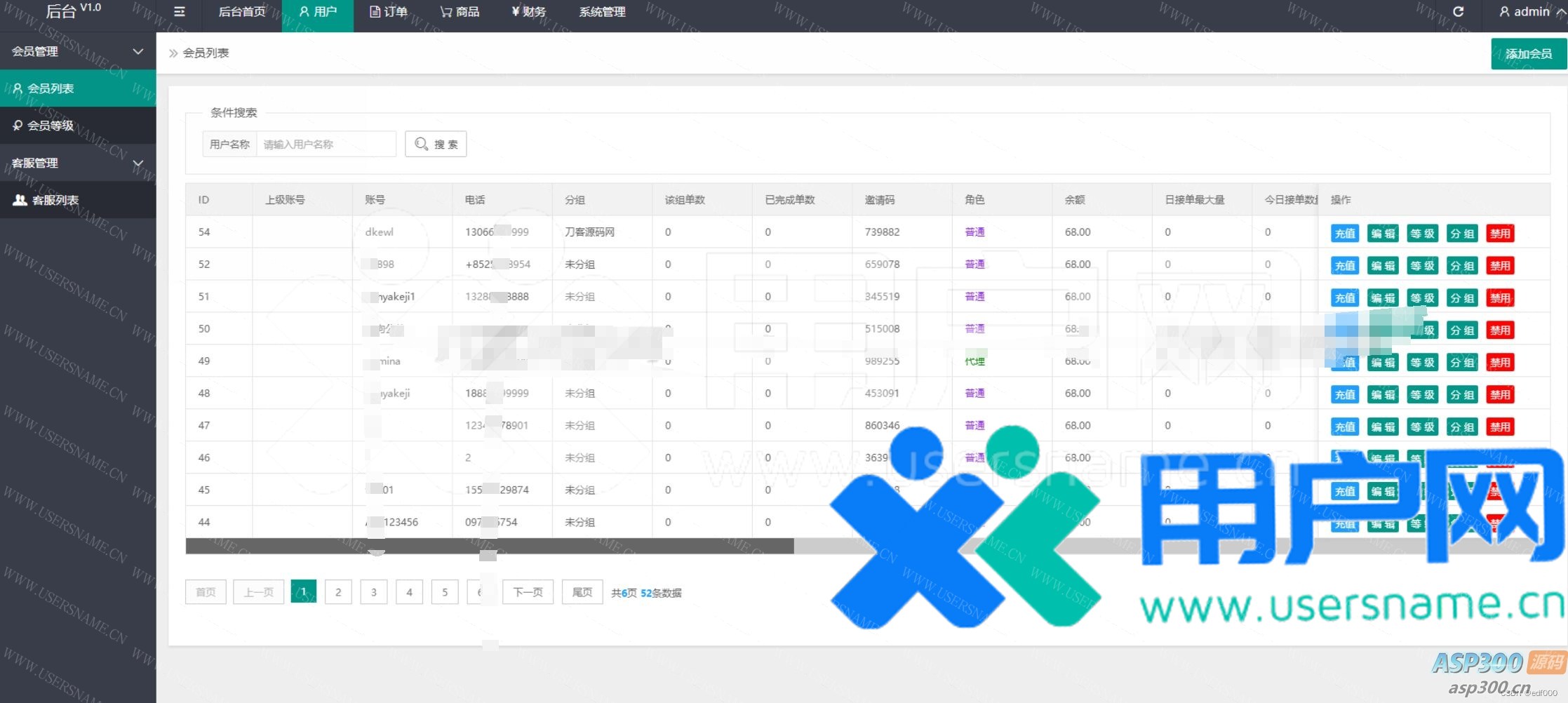
Task: Click 禁用 for member ID 47
Action: pyautogui.click(x=1501, y=427)
